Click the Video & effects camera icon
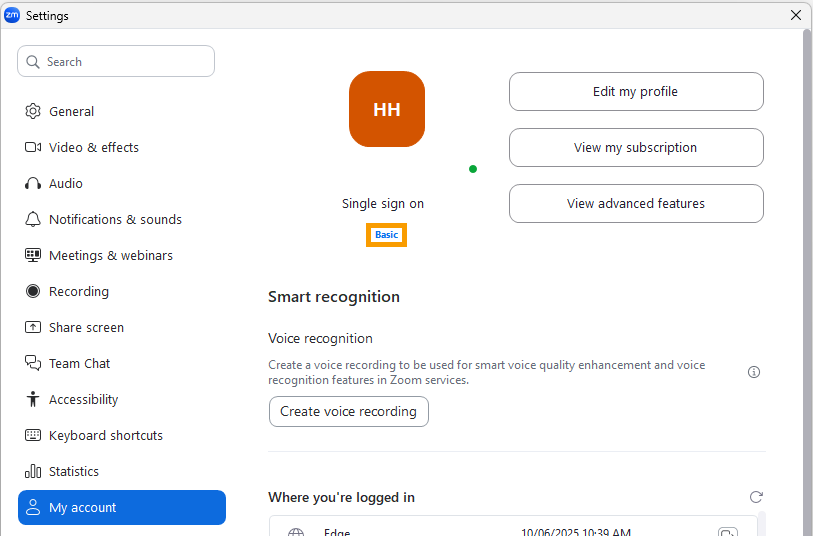The image size is (815, 536). click(x=33, y=147)
